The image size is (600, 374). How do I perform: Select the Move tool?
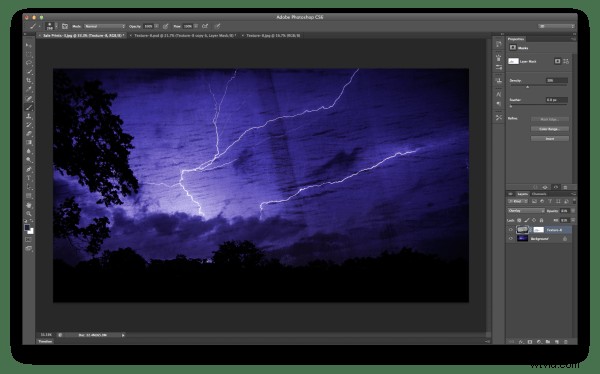(x=29, y=45)
